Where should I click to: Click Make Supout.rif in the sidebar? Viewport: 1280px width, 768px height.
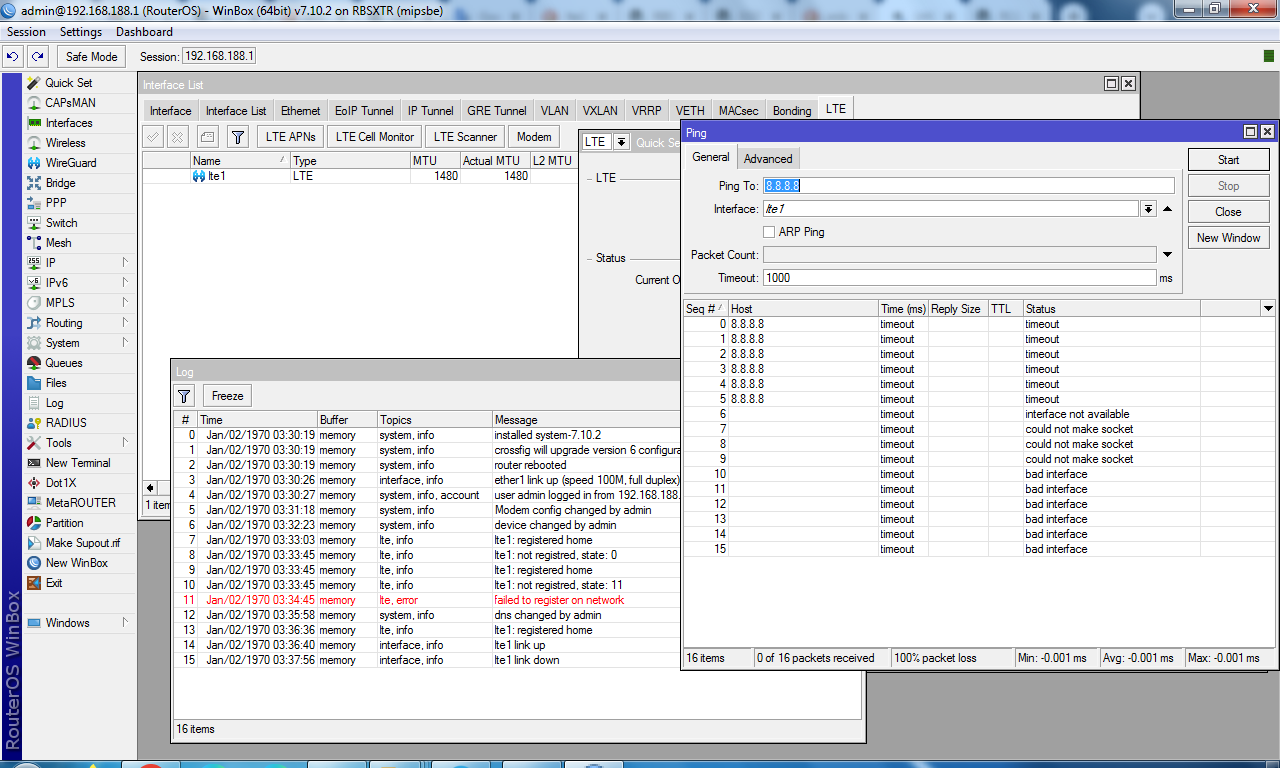(83, 543)
